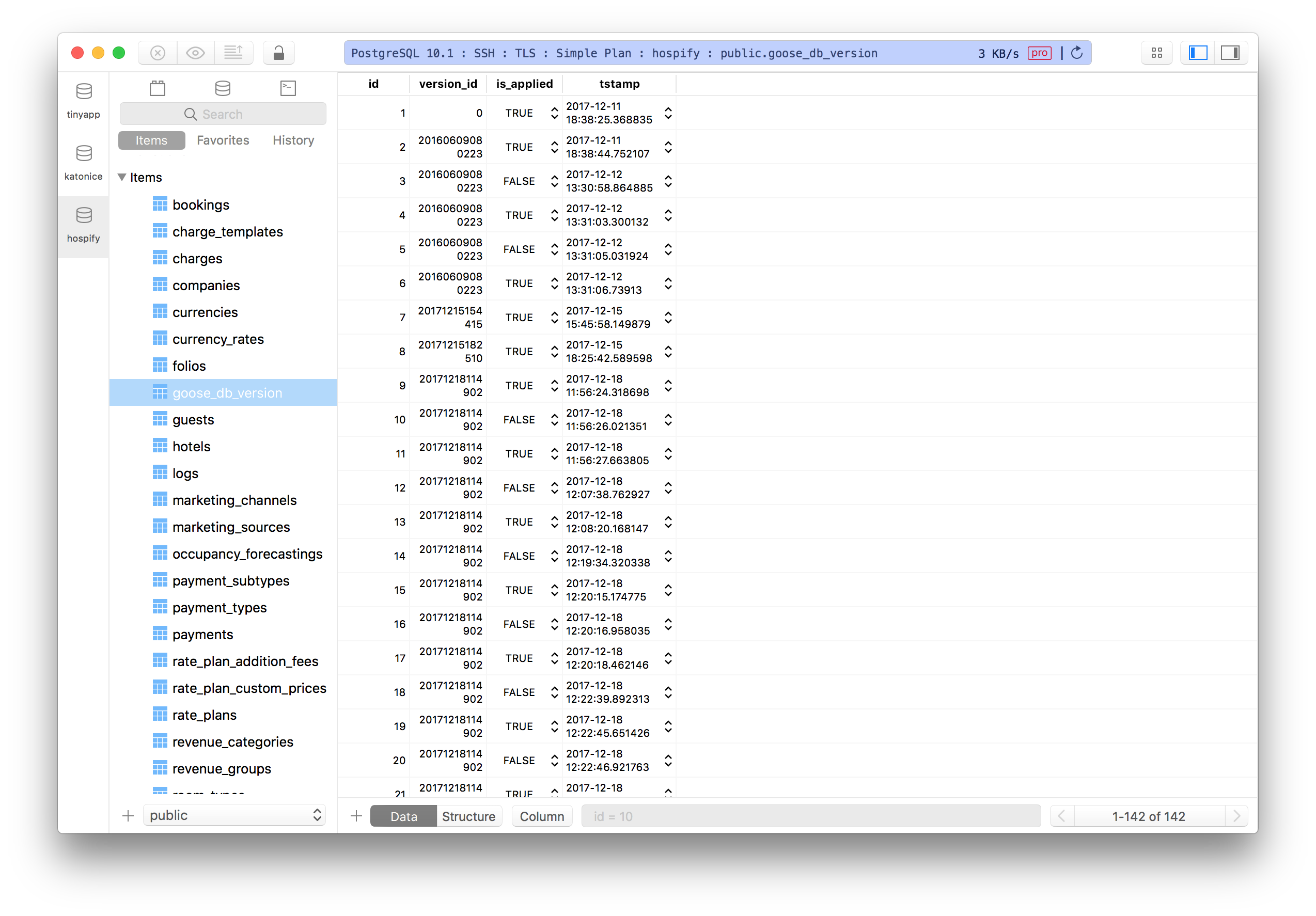Open the SQL terminal console icon
Image resolution: width=1316 pixels, height=916 pixels.
(287, 88)
